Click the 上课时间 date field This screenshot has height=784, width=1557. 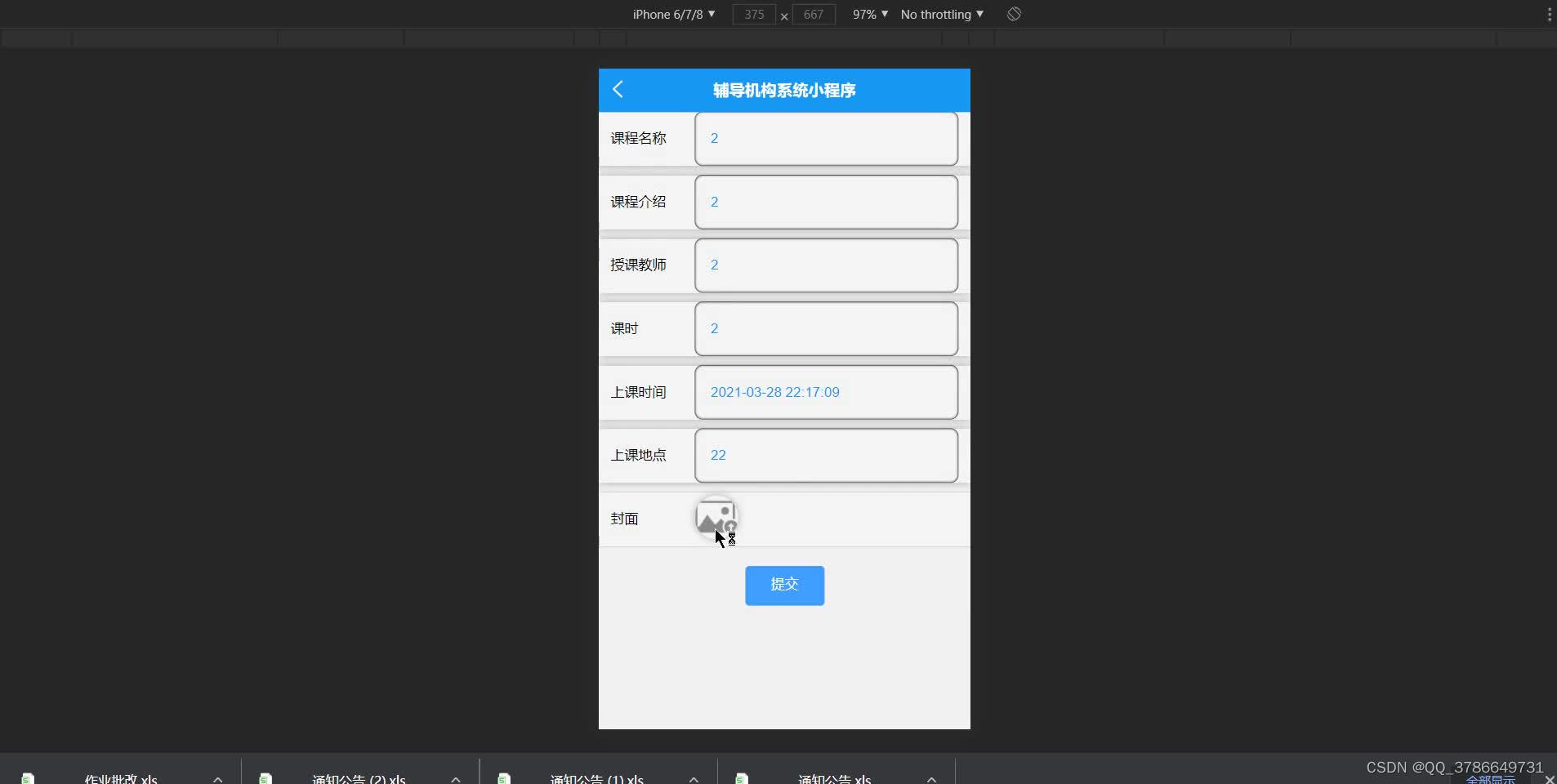826,392
